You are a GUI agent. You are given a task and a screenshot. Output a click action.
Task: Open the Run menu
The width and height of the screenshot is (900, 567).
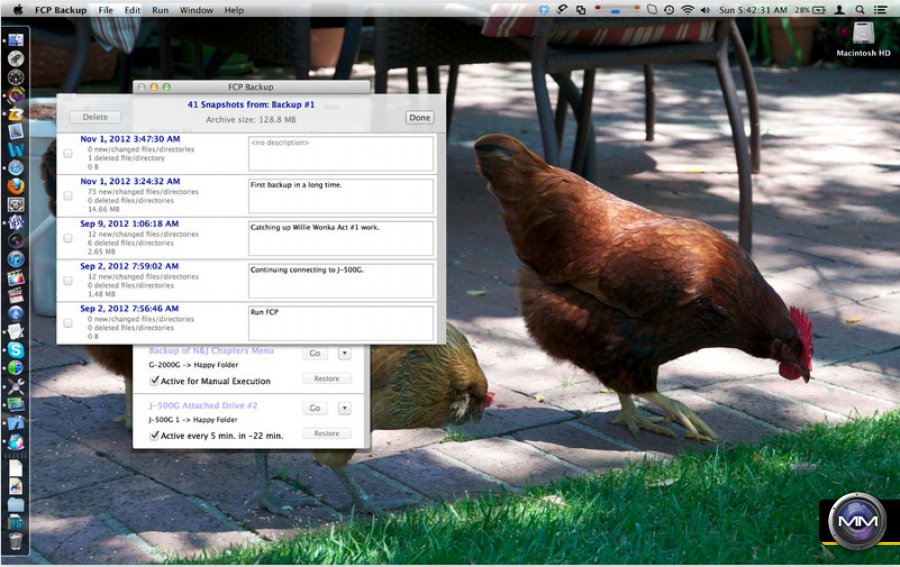[160, 10]
